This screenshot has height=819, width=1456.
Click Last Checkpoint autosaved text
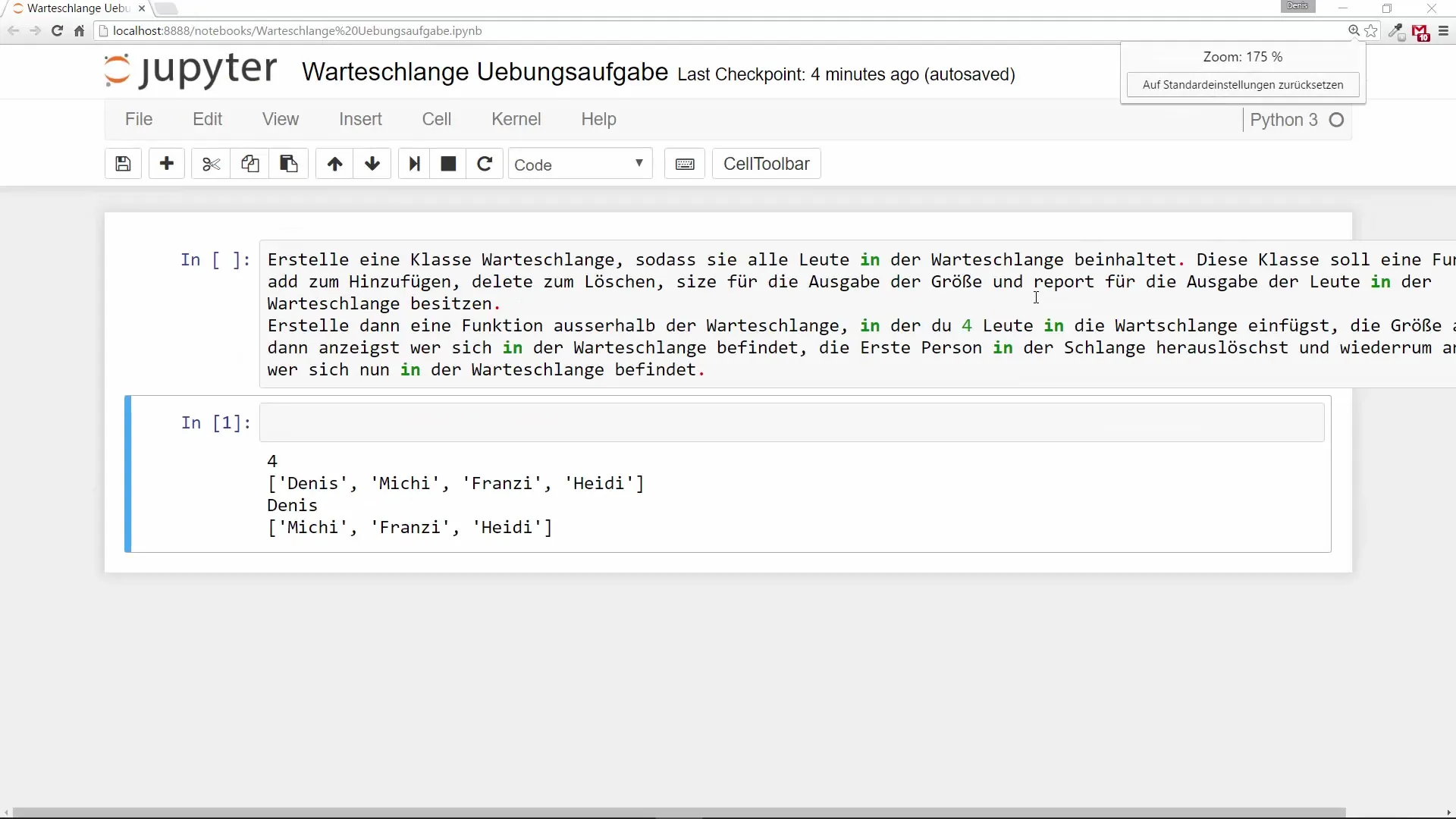click(x=846, y=74)
